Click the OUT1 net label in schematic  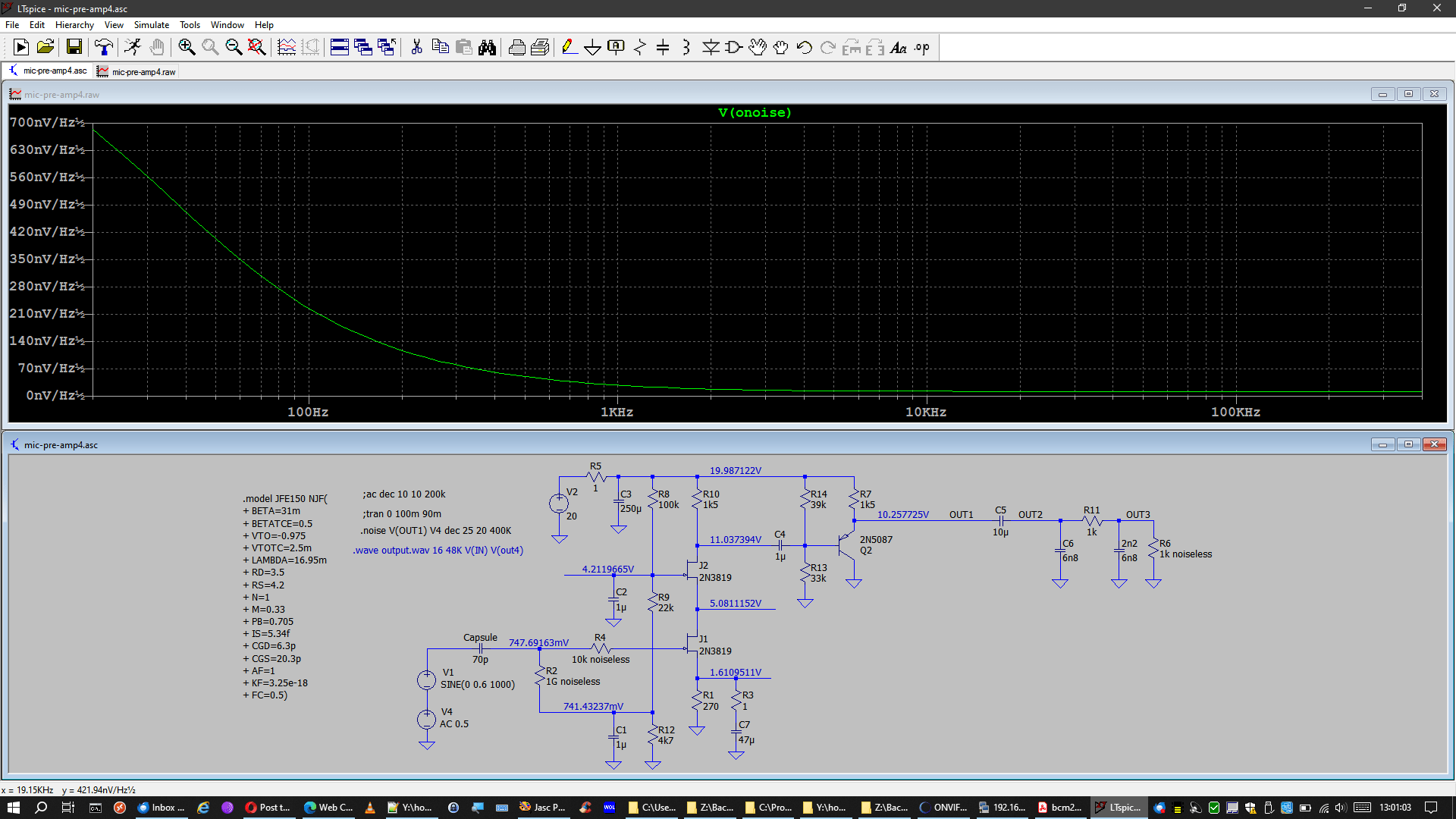961,514
